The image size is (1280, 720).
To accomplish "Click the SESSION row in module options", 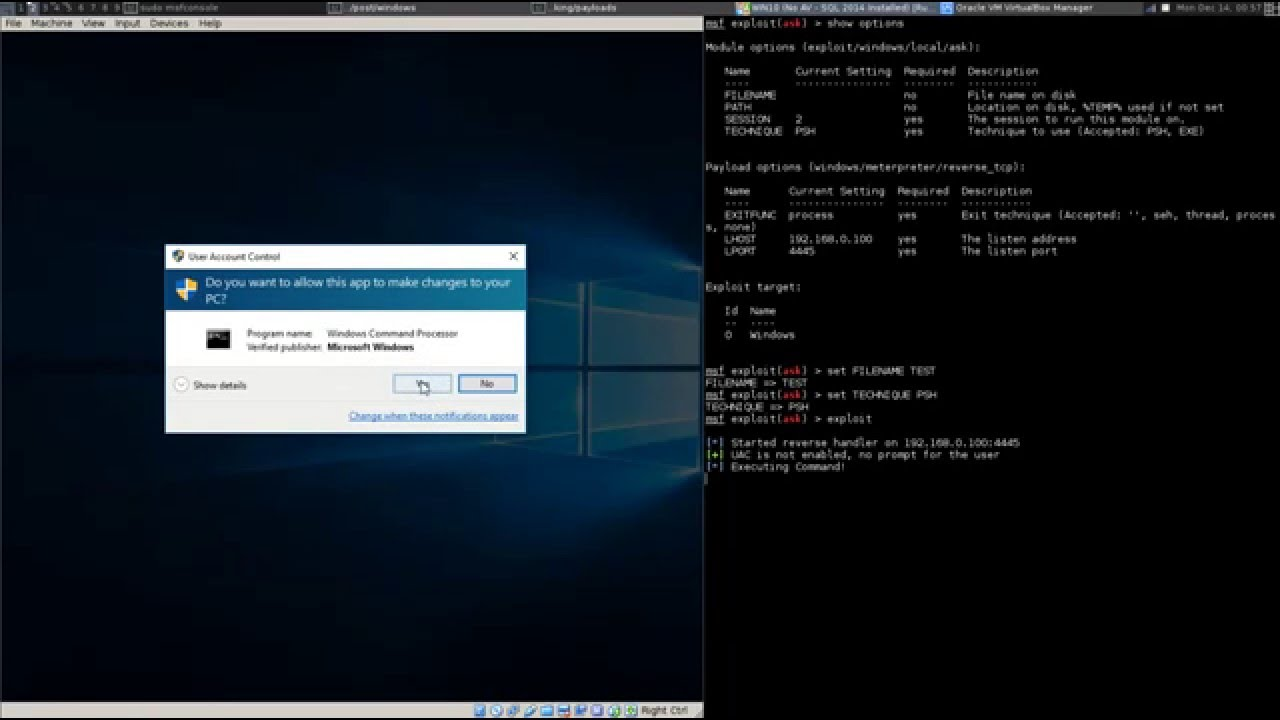I will click(x=955, y=119).
